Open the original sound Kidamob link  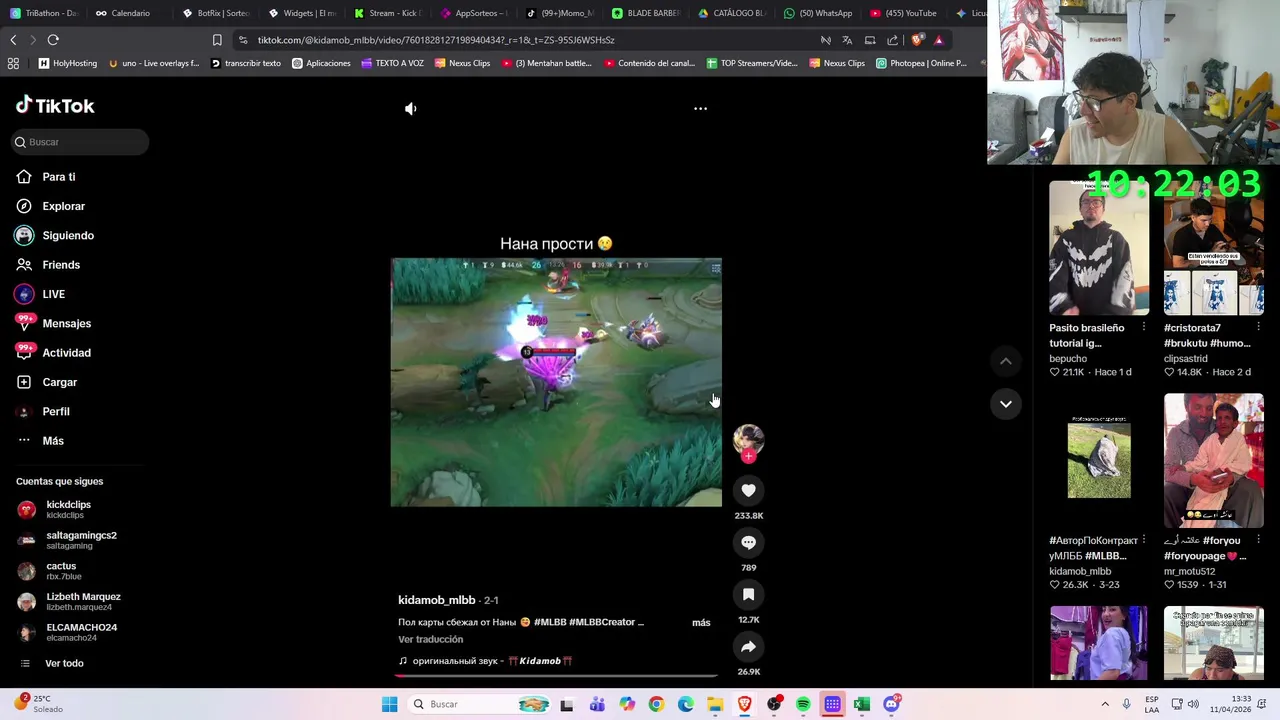tap(486, 661)
